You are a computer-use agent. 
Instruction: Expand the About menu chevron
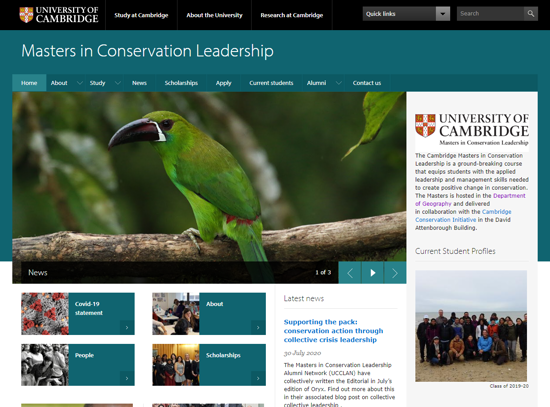coord(80,83)
